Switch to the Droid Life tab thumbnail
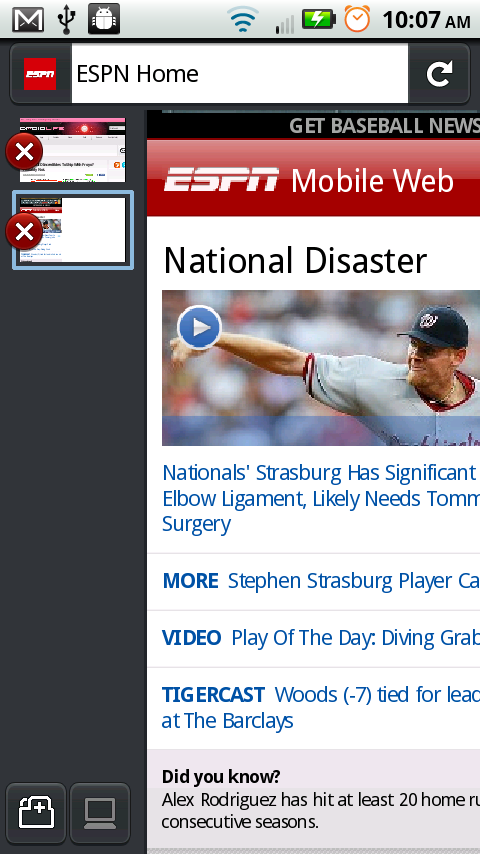This screenshot has width=480, height=854. 72,150
